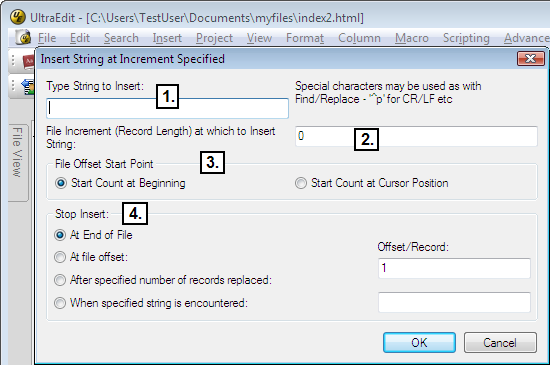Focus the Type String to Insert field
The image size is (550, 365).
pyautogui.click(x=167, y=108)
